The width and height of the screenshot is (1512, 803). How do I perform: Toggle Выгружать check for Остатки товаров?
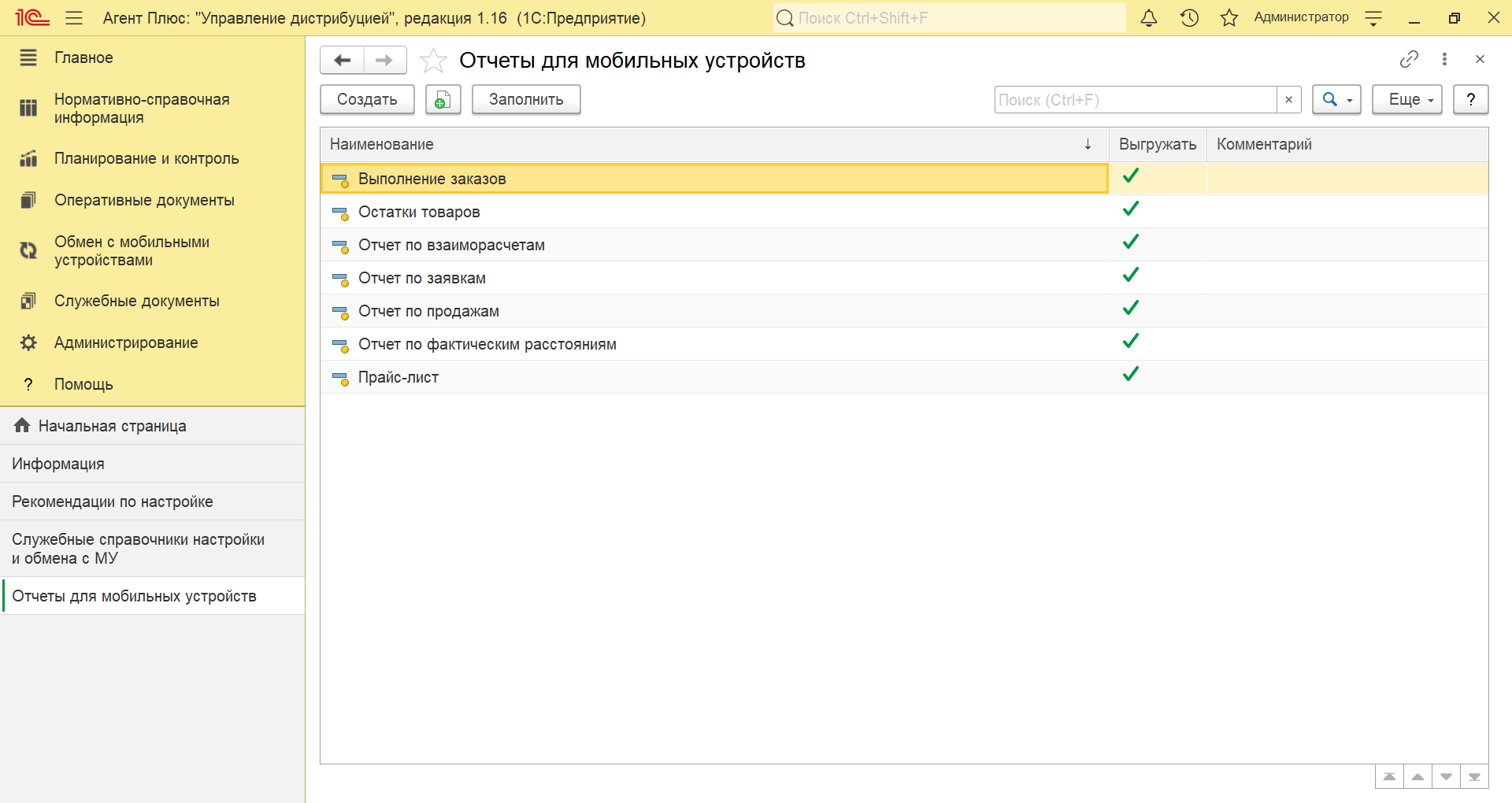pos(1131,209)
